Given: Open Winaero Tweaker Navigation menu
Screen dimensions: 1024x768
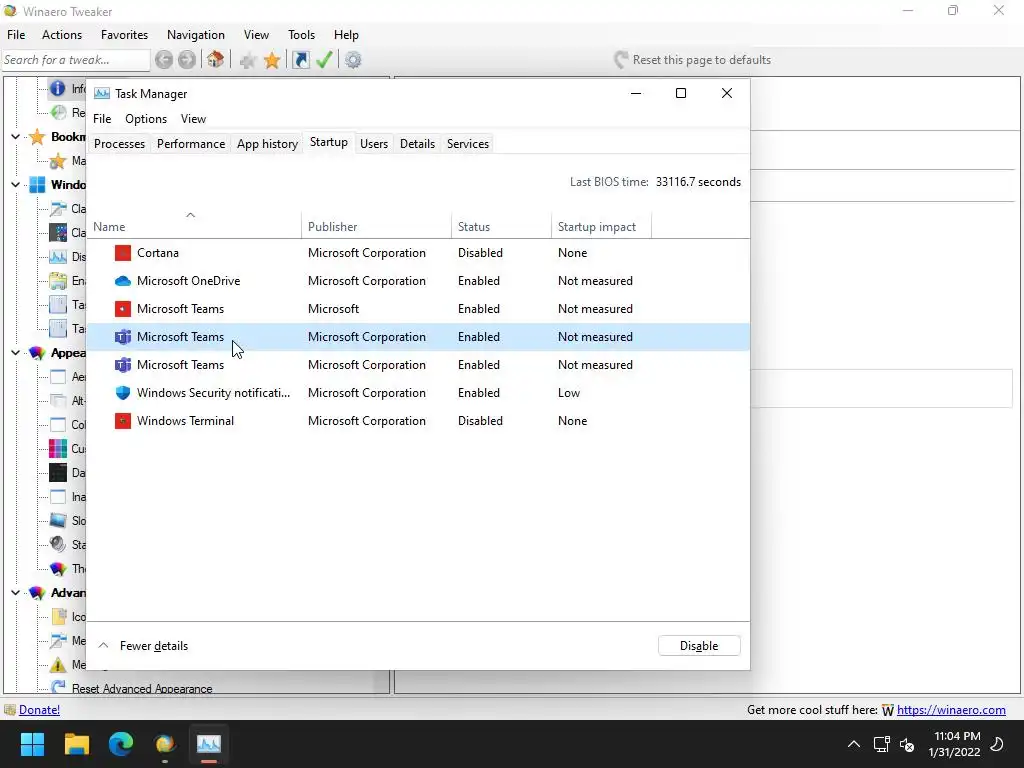Looking at the screenshot, I should (196, 35).
